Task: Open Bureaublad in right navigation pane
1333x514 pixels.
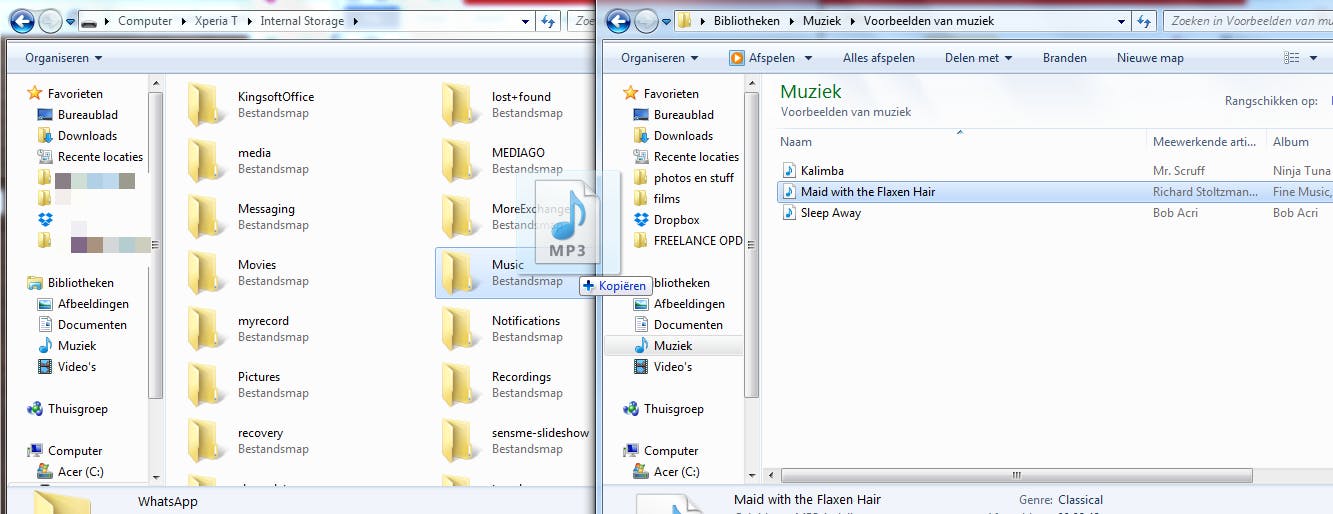Action: (674, 114)
